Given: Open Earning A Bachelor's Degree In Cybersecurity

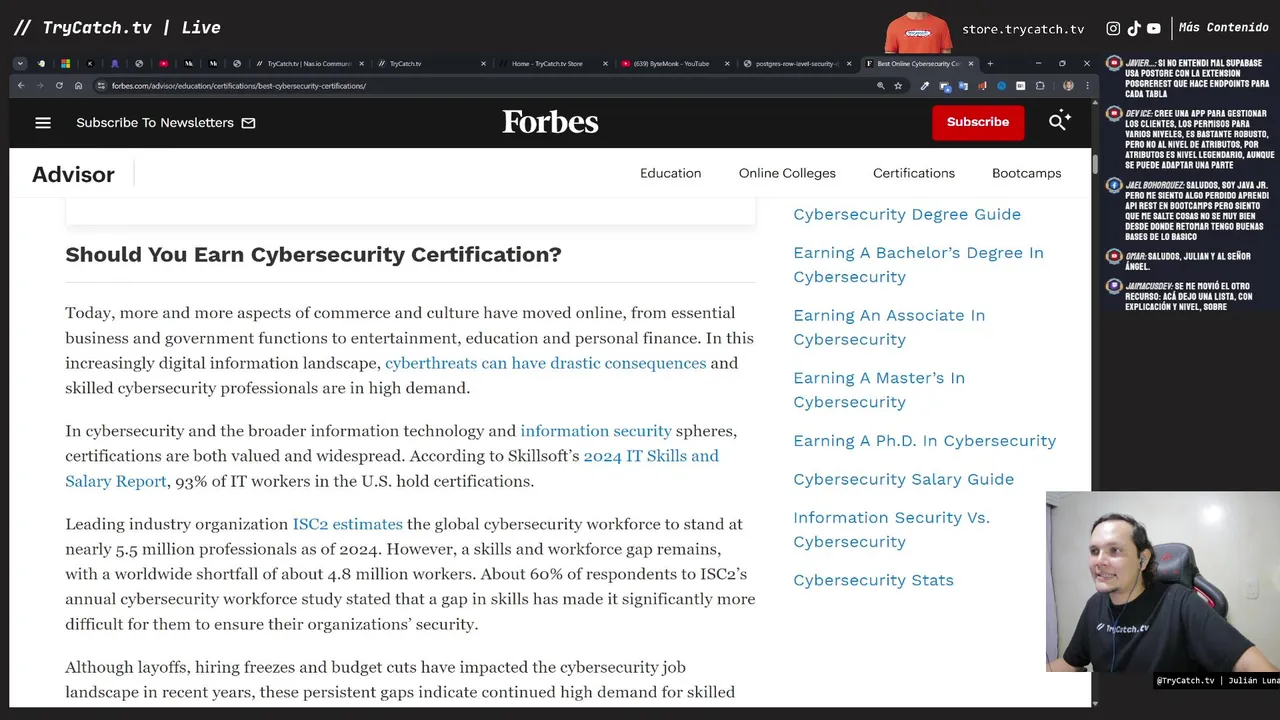Looking at the screenshot, I should click(918, 264).
